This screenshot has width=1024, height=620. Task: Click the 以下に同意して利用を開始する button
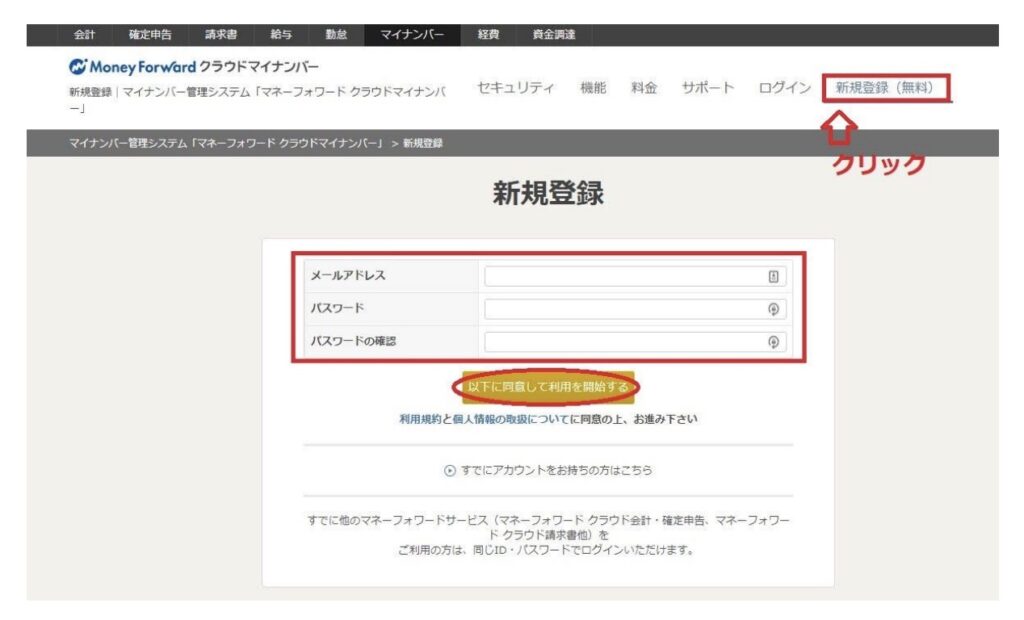[x=548, y=387]
